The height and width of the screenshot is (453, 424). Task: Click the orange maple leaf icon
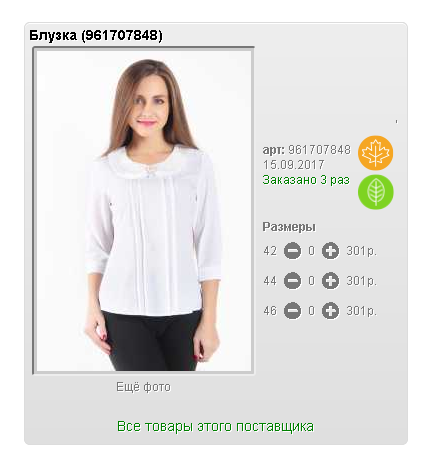[x=375, y=153]
